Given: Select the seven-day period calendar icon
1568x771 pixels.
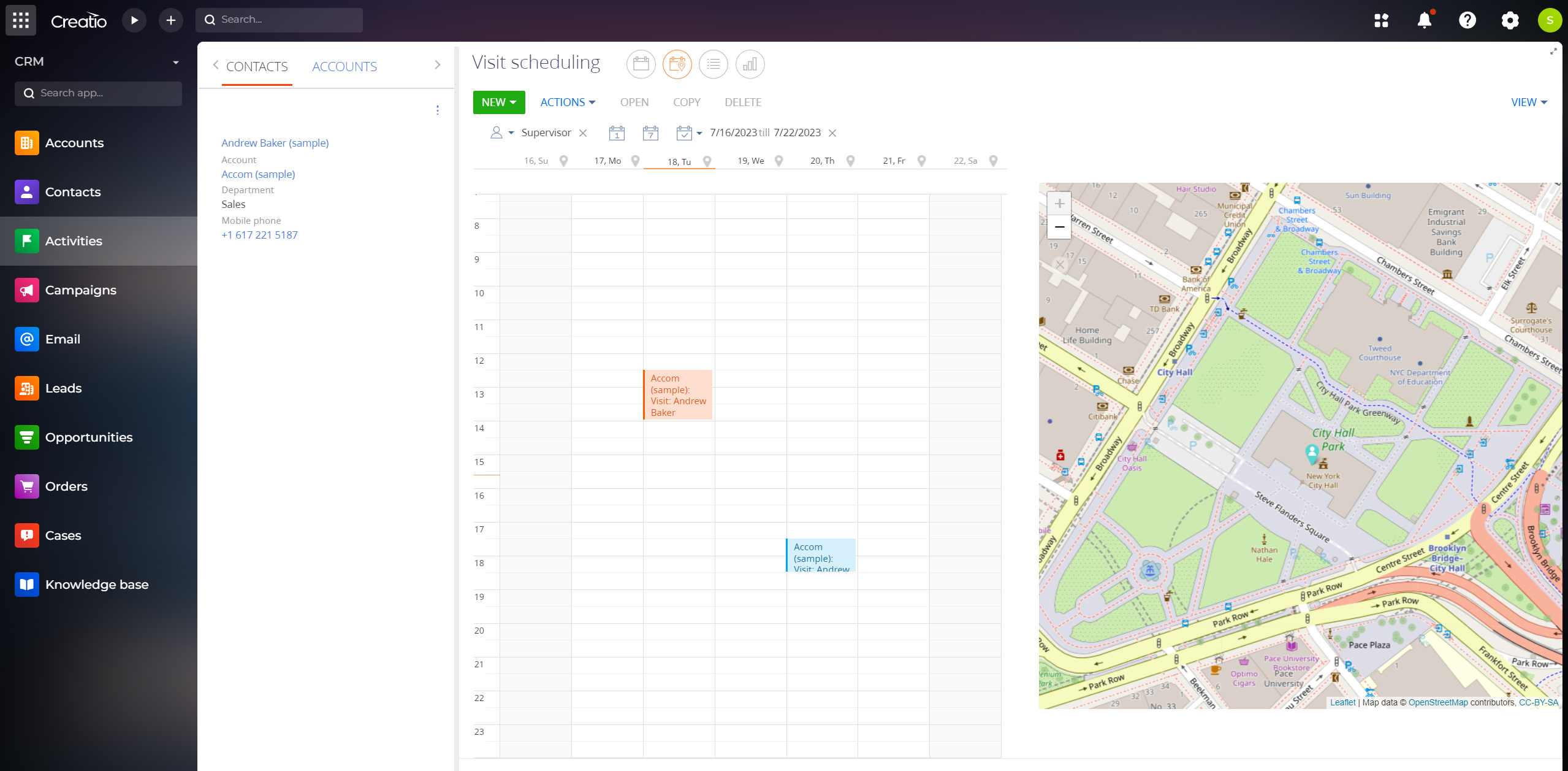Looking at the screenshot, I should [x=651, y=132].
